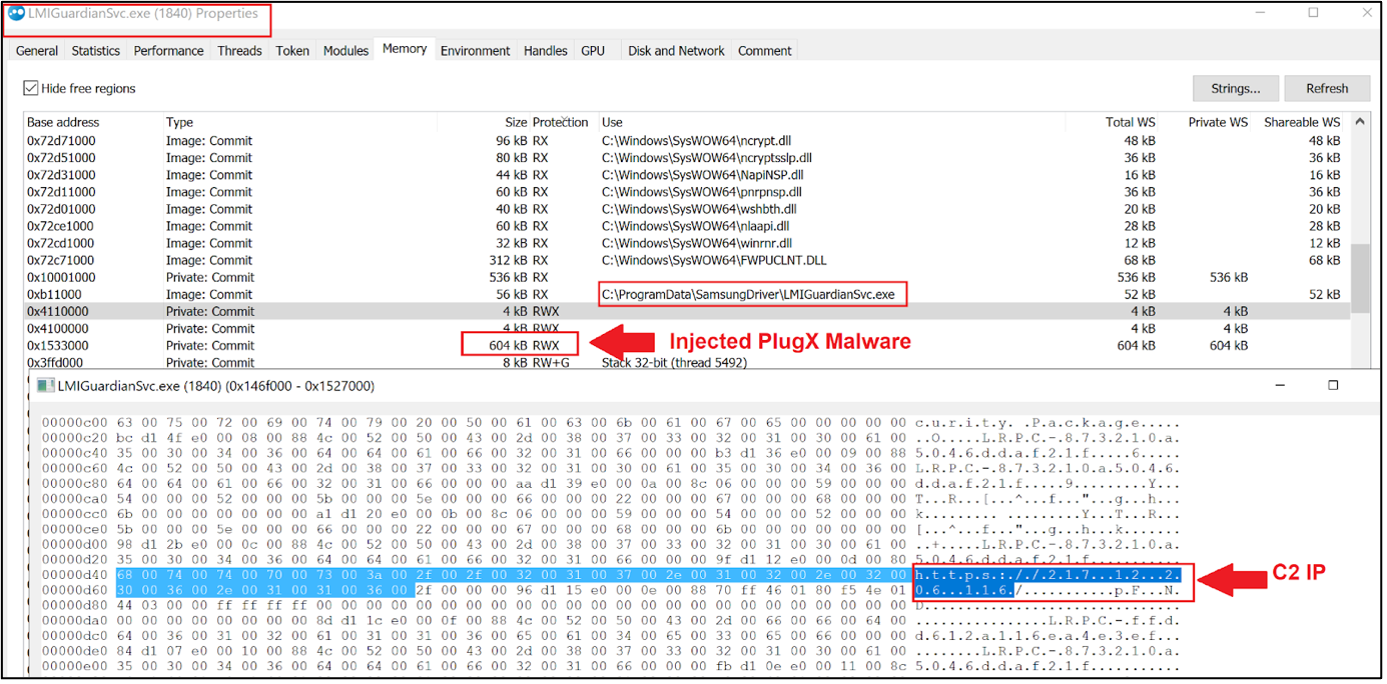Select the GPU tab
Screen dimensions: 1387x684
click(593, 50)
